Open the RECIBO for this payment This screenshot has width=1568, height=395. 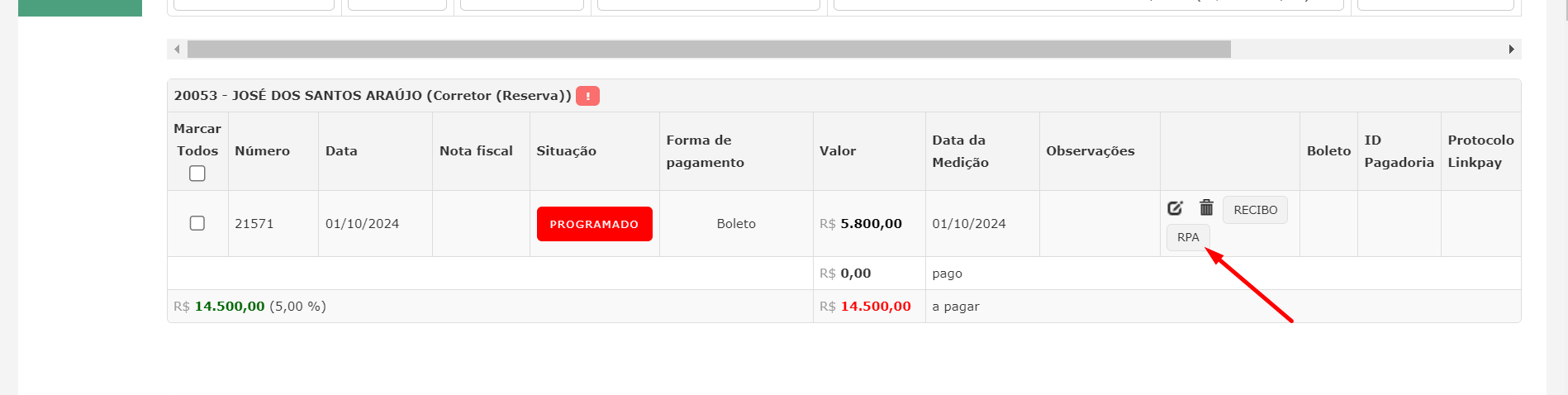(x=1255, y=210)
